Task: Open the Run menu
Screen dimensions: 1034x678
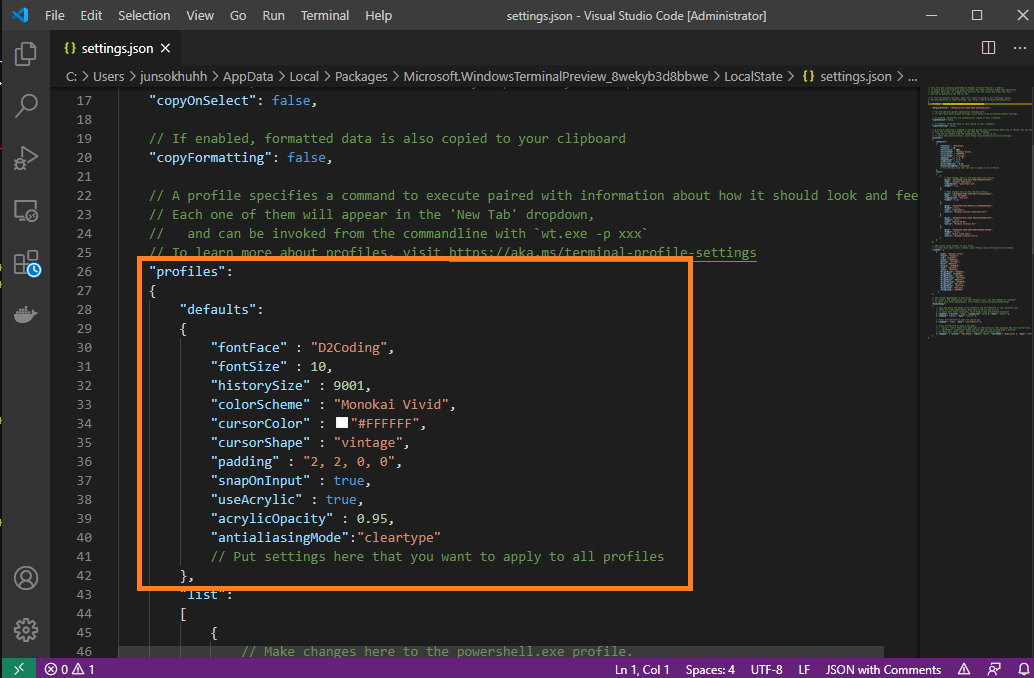Action: [274, 15]
